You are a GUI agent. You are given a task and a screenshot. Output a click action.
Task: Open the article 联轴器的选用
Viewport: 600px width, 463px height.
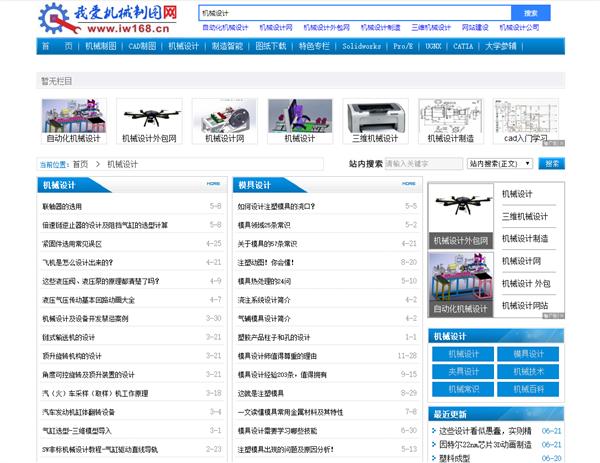point(62,206)
